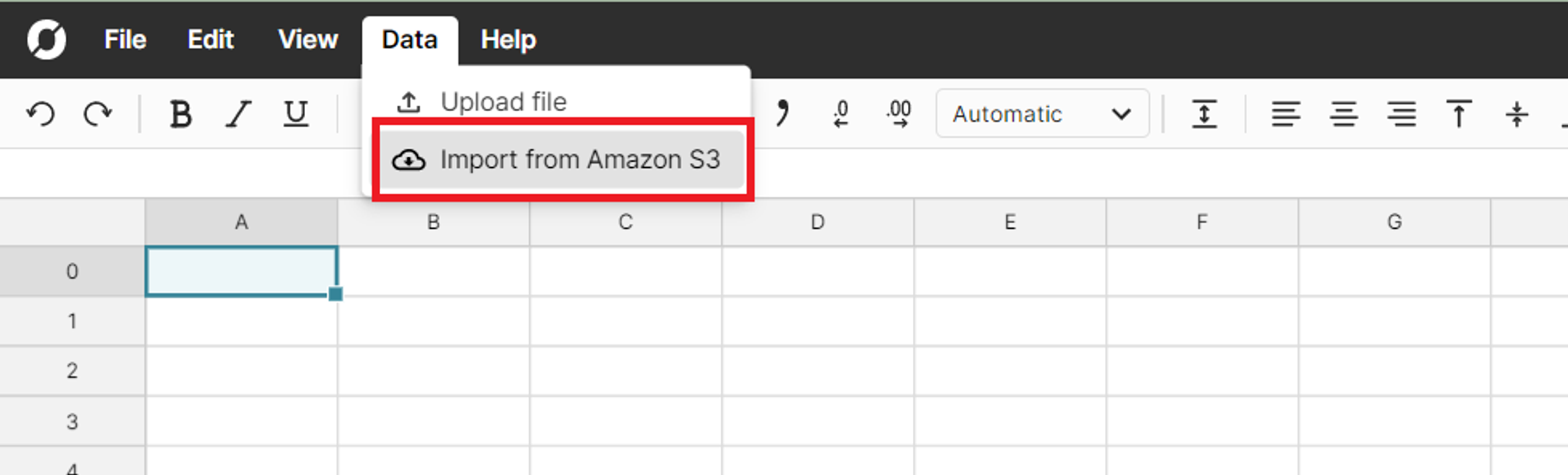
Task: Decrease decimal places
Action: [840, 112]
